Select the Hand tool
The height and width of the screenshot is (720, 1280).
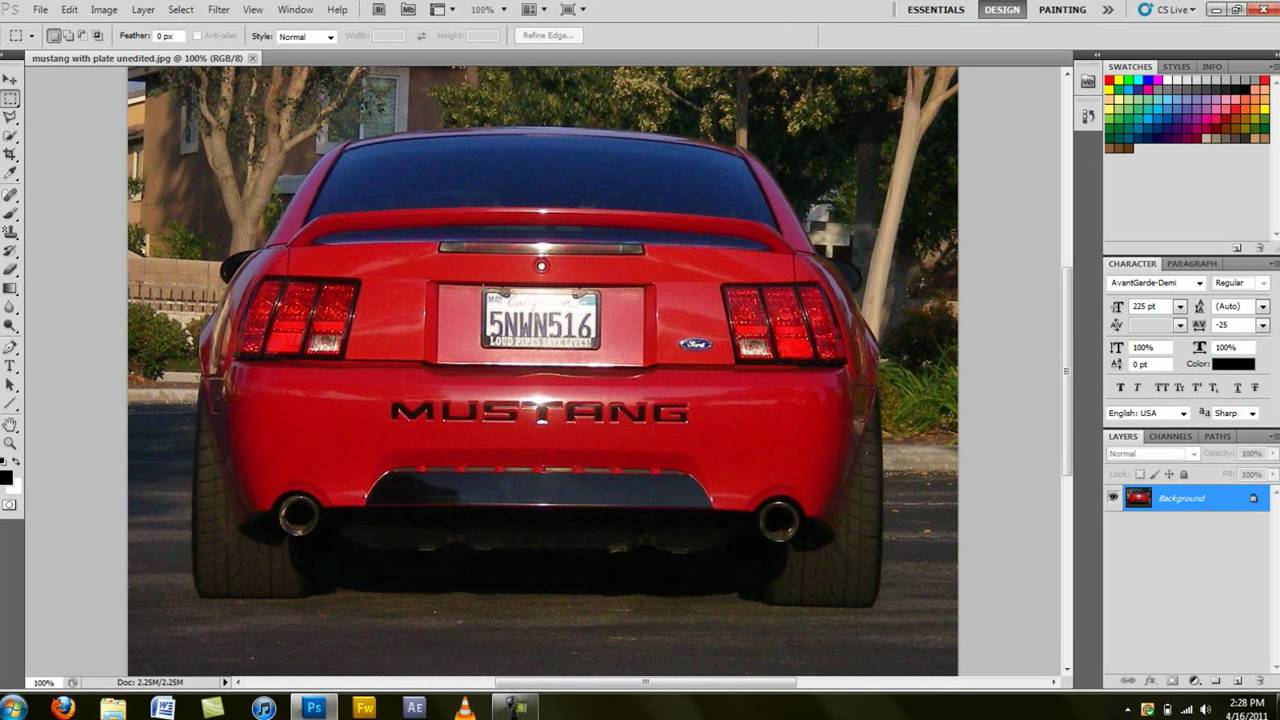[10, 425]
